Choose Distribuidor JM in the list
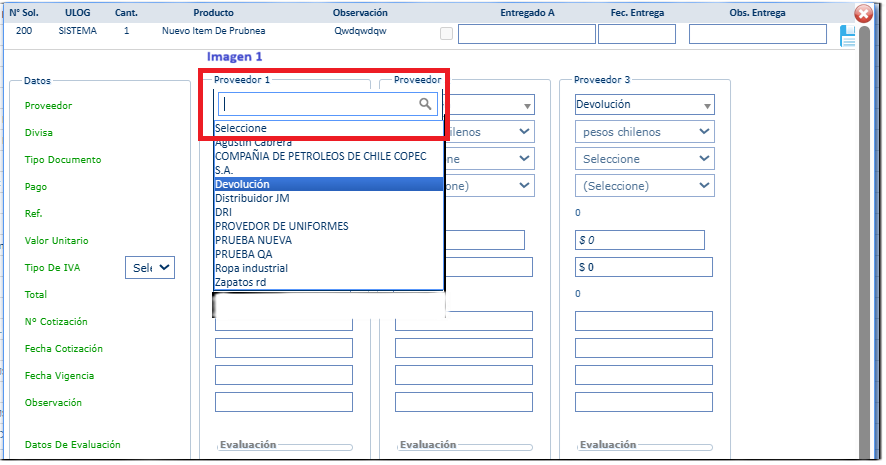The width and height of the screenshot is (886, 465). 328,198
